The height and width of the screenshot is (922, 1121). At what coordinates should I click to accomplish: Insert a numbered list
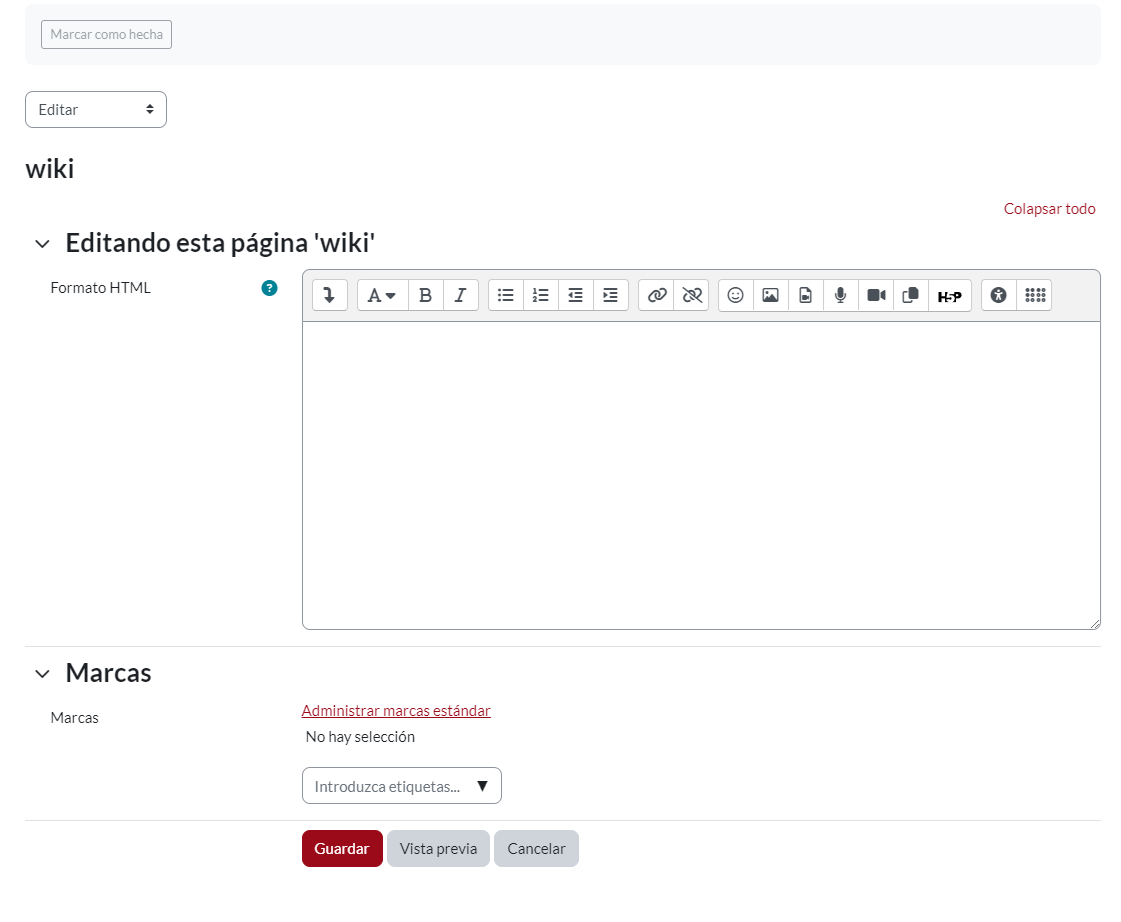click(541, 295)
